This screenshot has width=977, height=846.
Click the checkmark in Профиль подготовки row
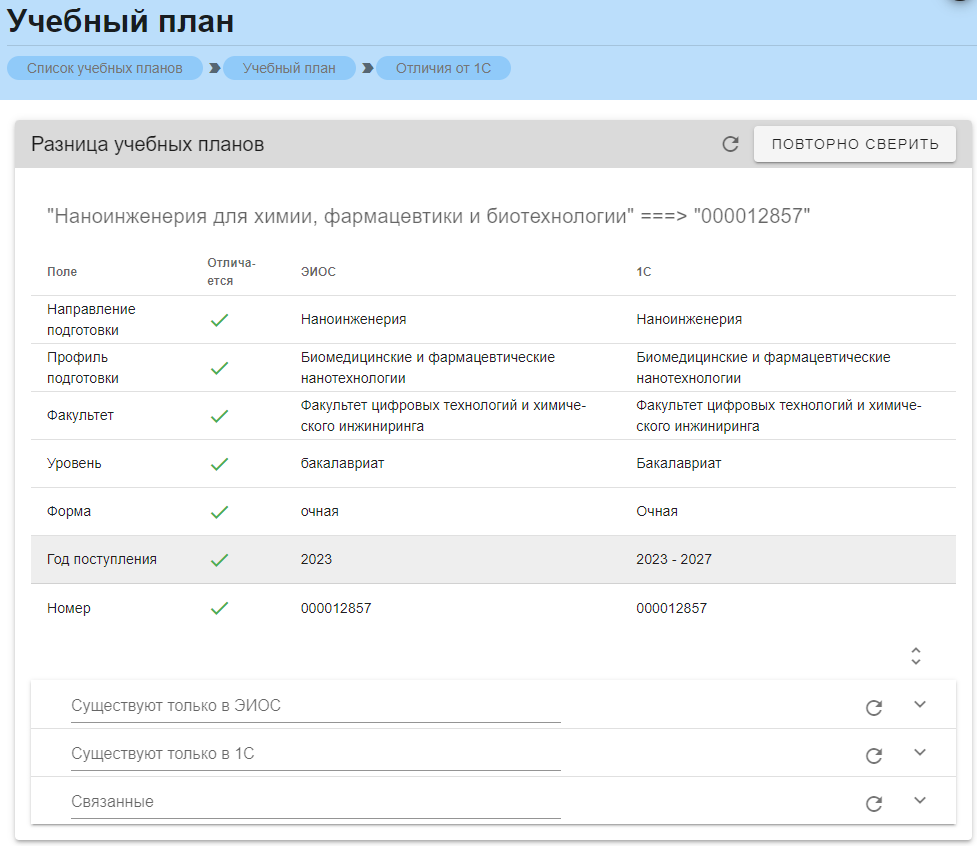(220, 368)
